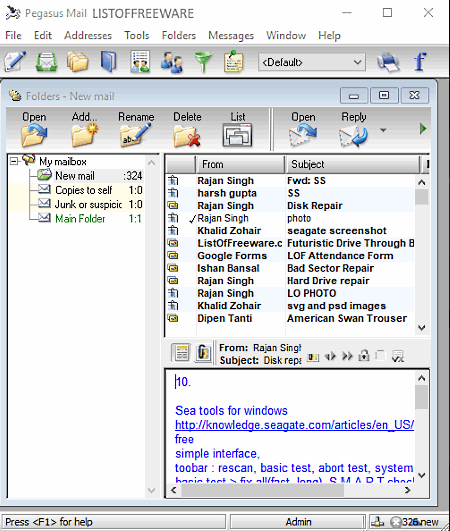Open the knowledge.seagate.com link
Screen dimensions: 450x531
pyautogui.click(x=294, y=425)
